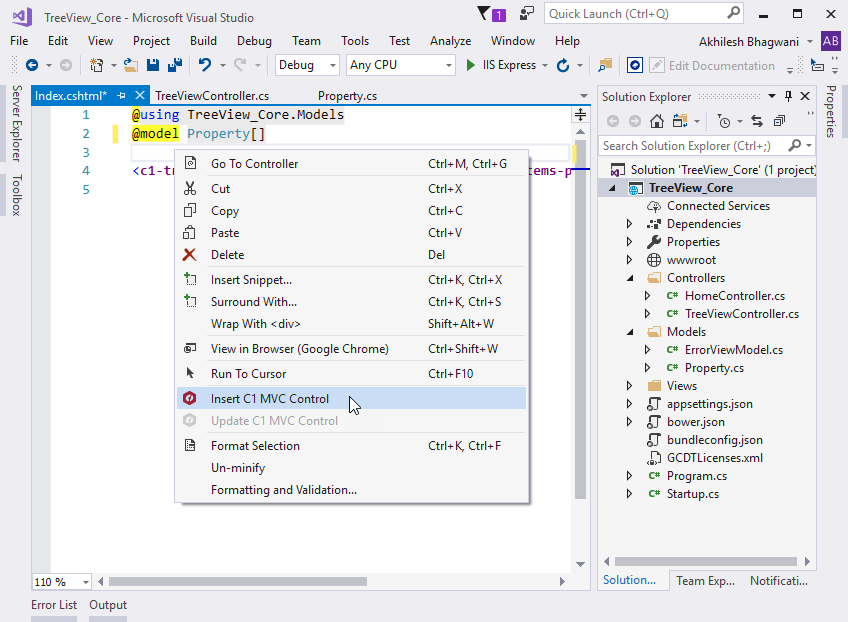Switch to TreeViewController.cs tab
848x622 pixels.
(212, 96)
